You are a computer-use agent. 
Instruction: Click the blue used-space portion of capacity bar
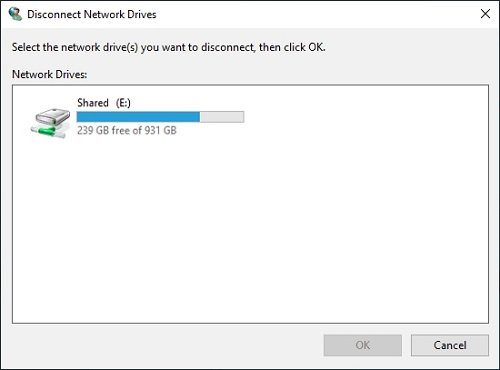[x=138, y=117]
